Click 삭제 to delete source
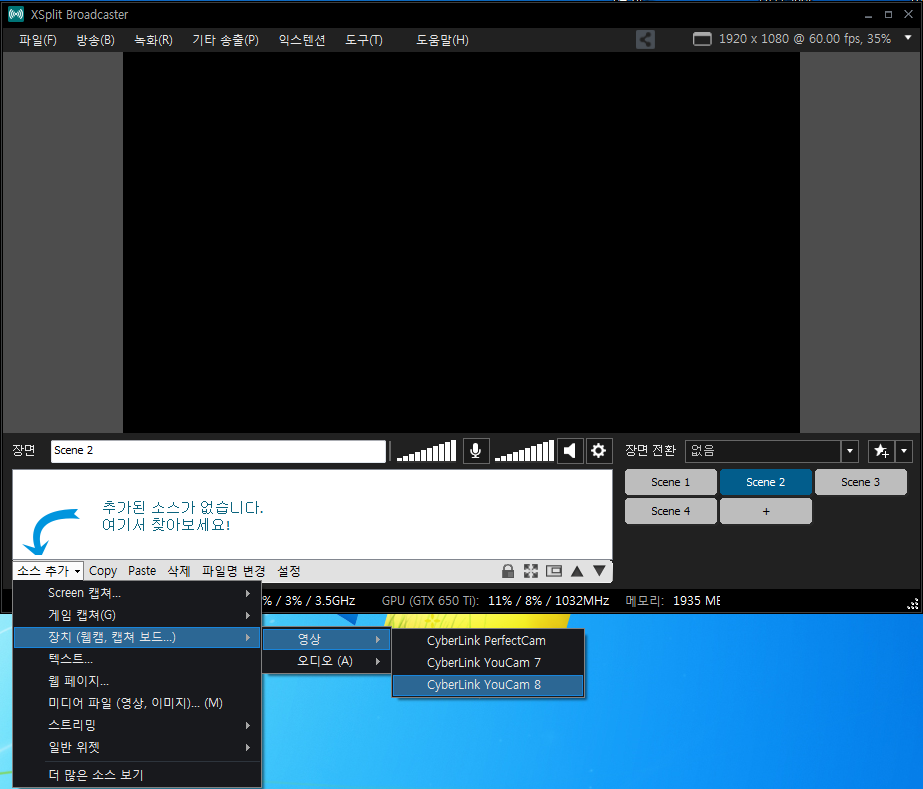 click(179, 571)
